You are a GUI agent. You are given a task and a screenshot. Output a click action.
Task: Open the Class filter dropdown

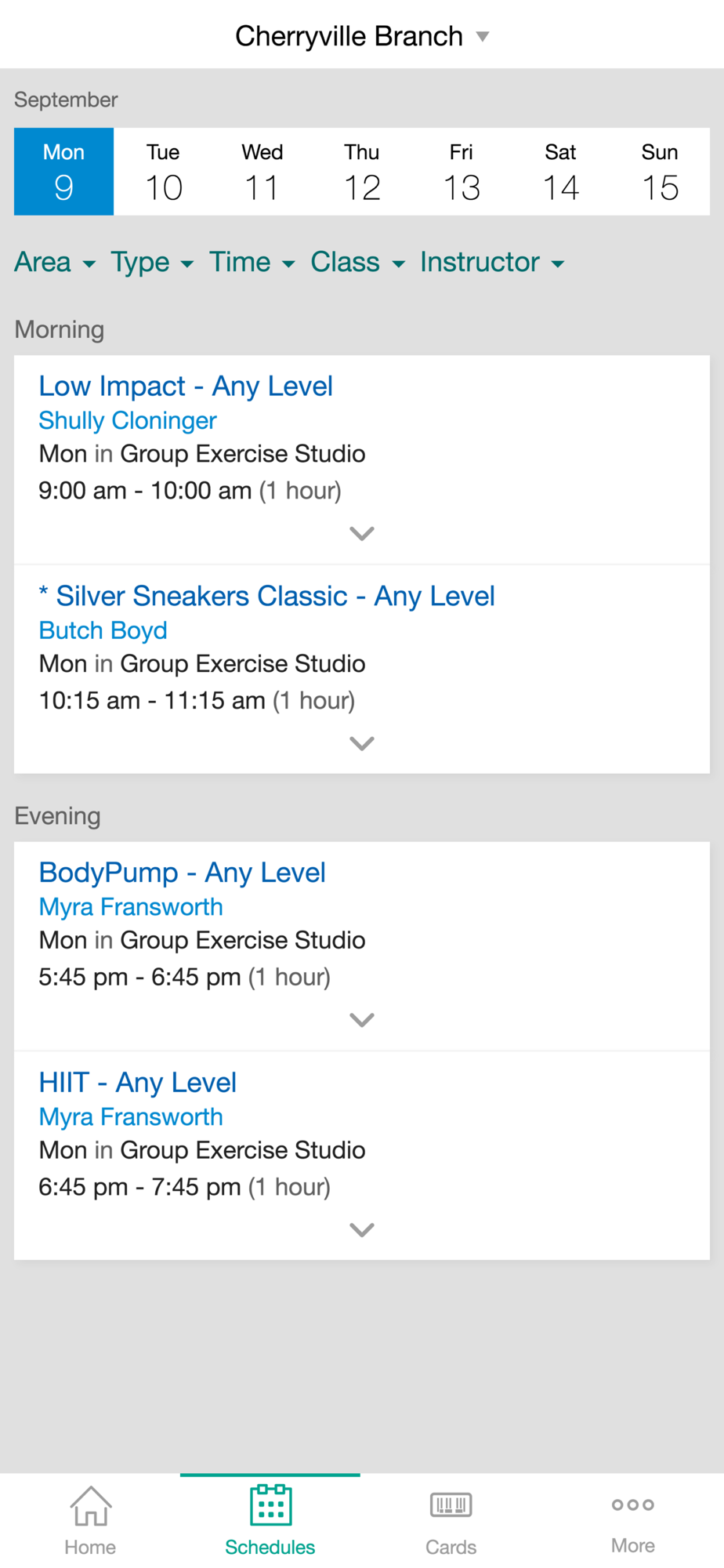click(x=358, y=262)
